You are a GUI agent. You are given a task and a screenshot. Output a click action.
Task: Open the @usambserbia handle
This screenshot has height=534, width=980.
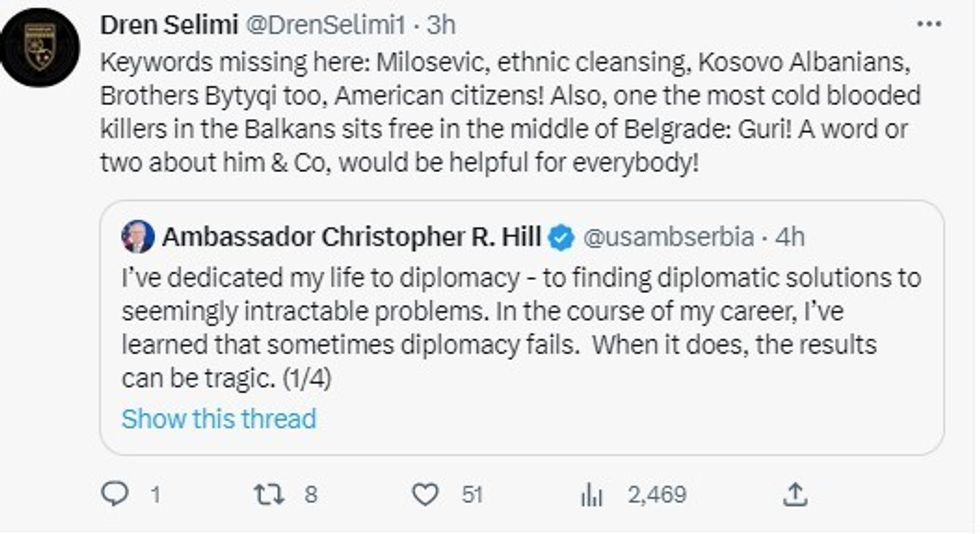click(666, 237)
